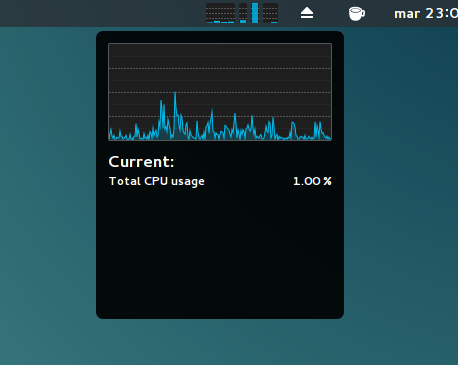This screenshot has height=365, width=458.
Task: Click the rightmost small graph indicator in panel
Action: pyautogui.click(x=270, y=13)
